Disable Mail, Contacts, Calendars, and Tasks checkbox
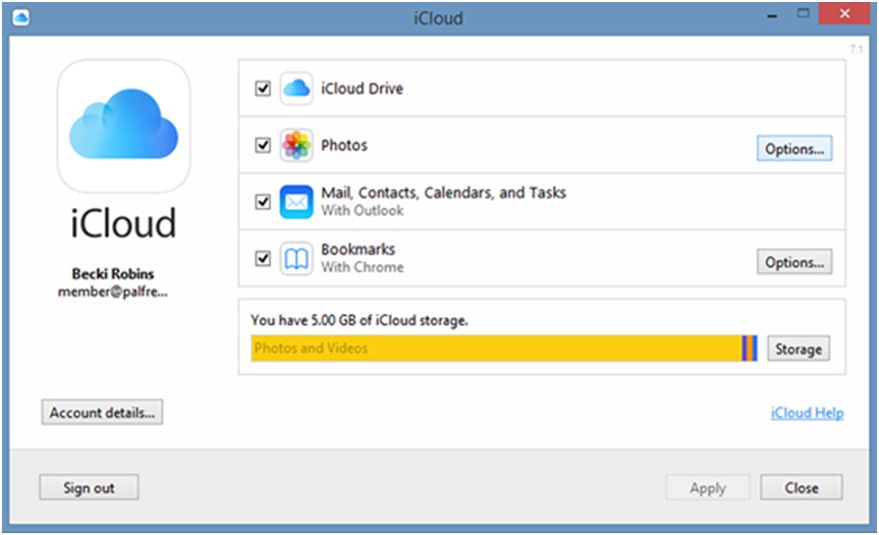Viewport: 879px width, 535px height. coord(263,202)
